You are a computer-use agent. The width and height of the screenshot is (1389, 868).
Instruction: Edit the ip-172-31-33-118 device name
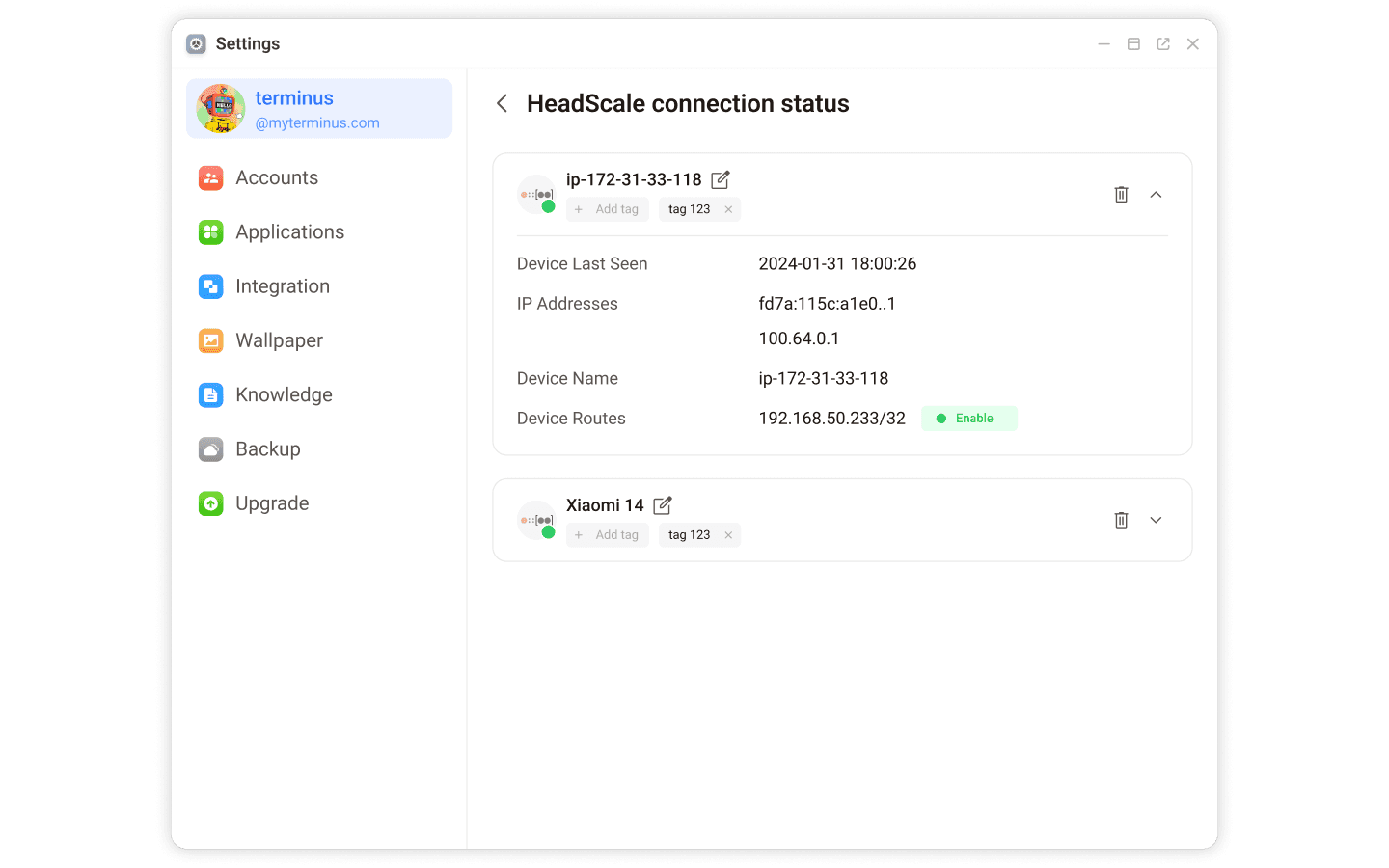coord(721,179)
